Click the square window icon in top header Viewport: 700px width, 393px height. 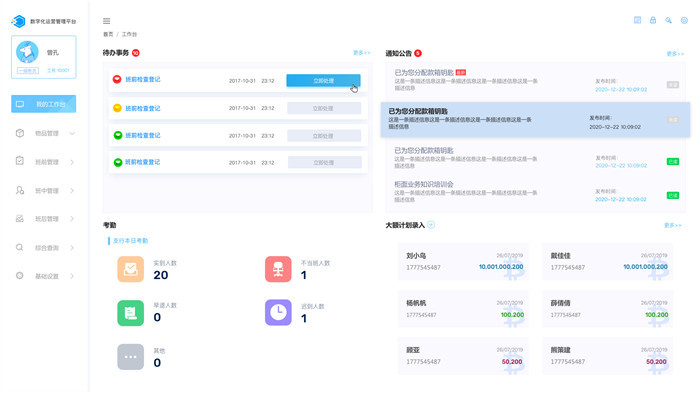[638, 20]
